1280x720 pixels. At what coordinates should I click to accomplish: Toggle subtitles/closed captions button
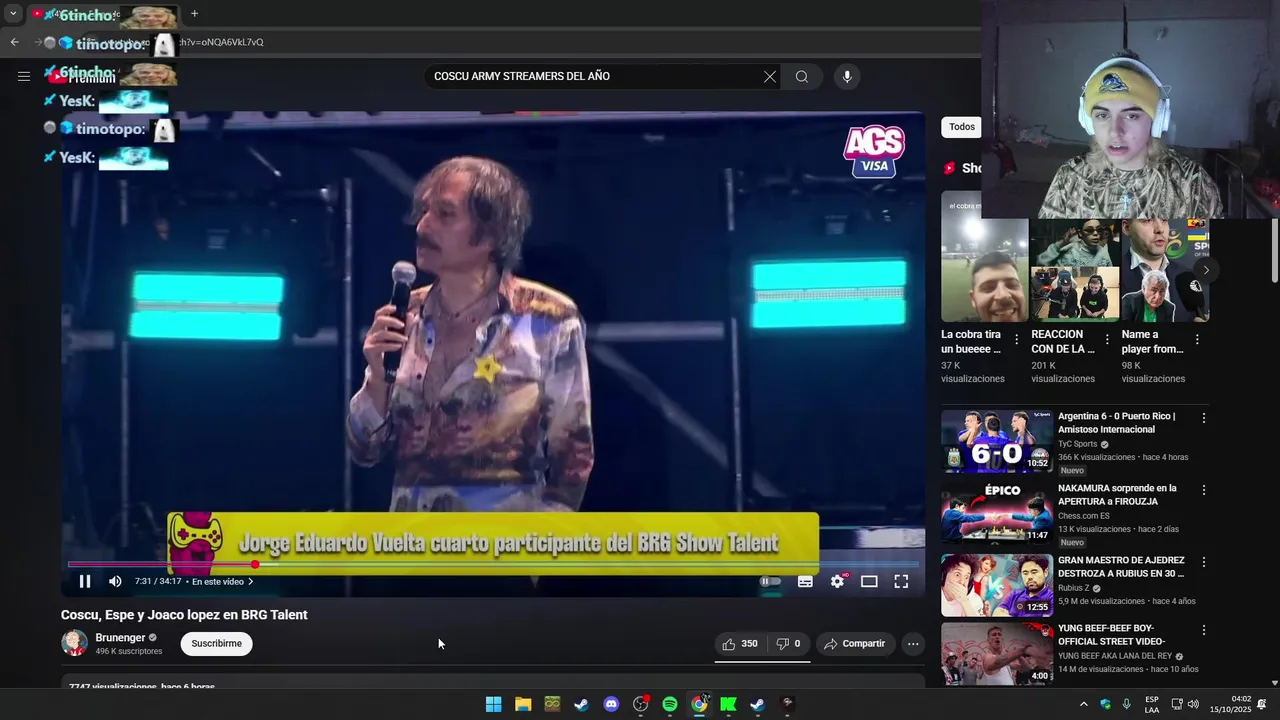pyautogui.click(x=805, y=581)
